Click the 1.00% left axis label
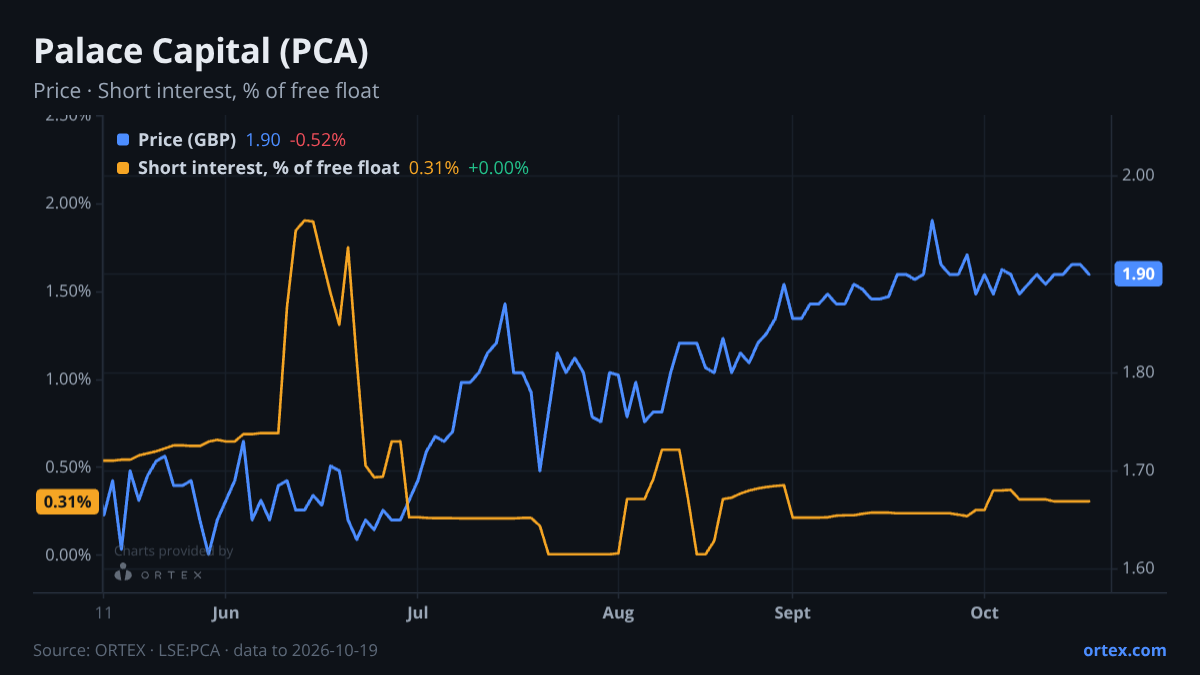The image size is (1200, 675). [70, 379]
